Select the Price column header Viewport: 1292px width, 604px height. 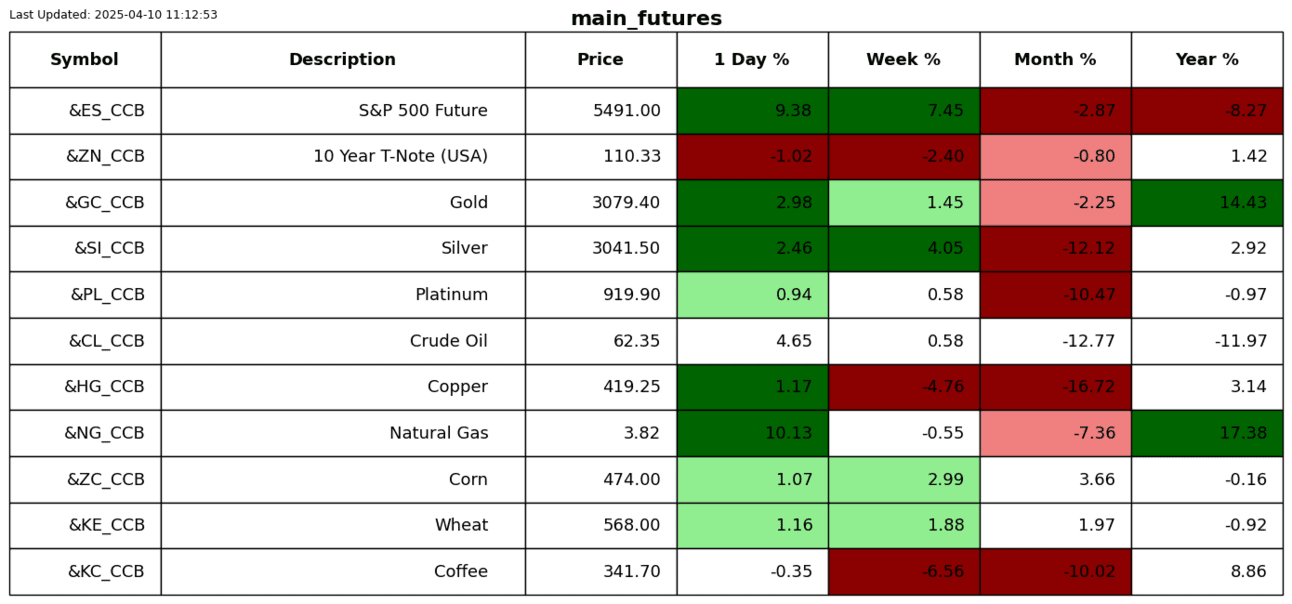[600, 60]
